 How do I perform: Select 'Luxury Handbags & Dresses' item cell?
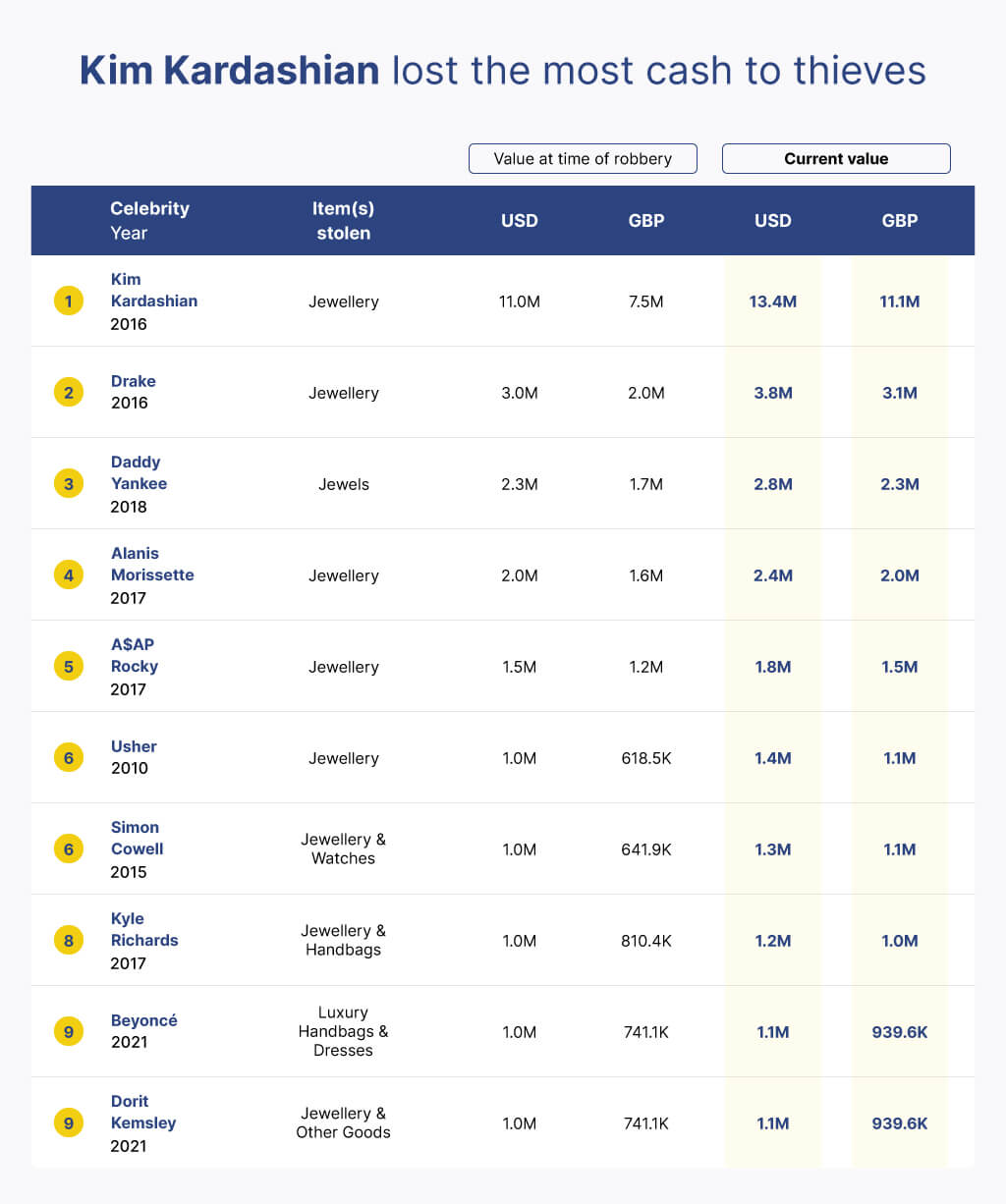[x=344, y=1031]
